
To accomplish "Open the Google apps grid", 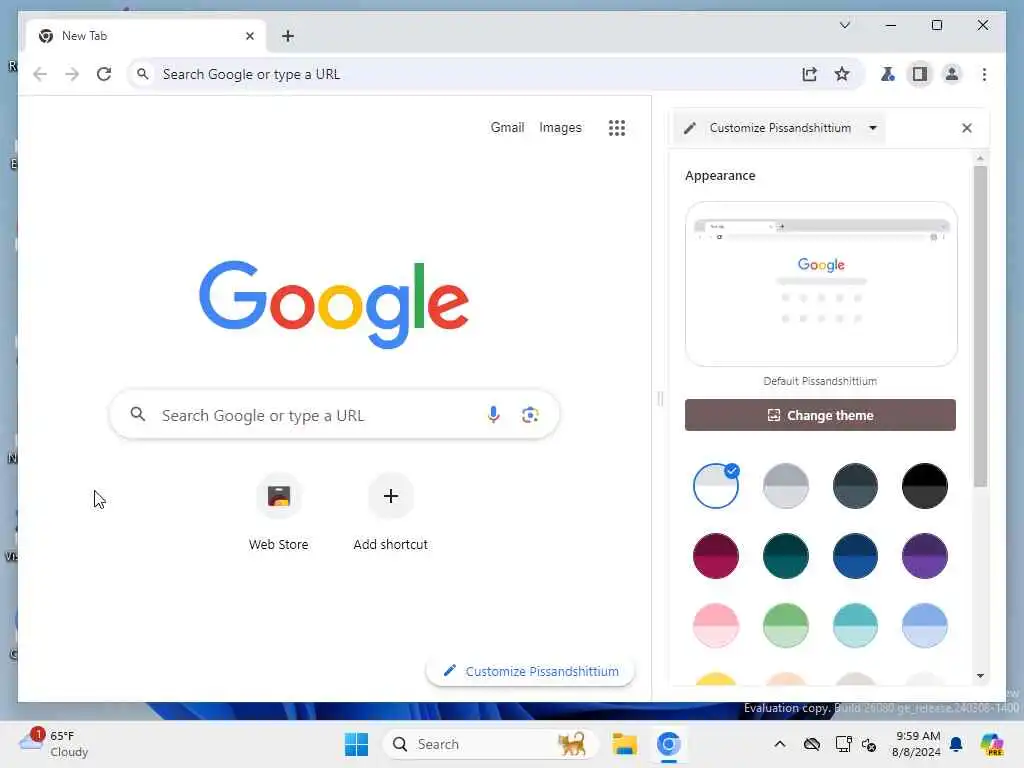I will pos(617,128).
